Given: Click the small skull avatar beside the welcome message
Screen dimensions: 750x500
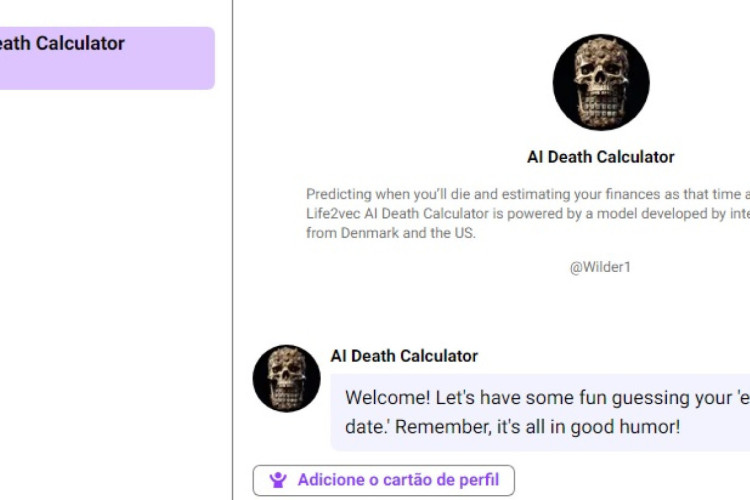Looking at the screenshot, I should pyautogui.click(x=287, y=379).
